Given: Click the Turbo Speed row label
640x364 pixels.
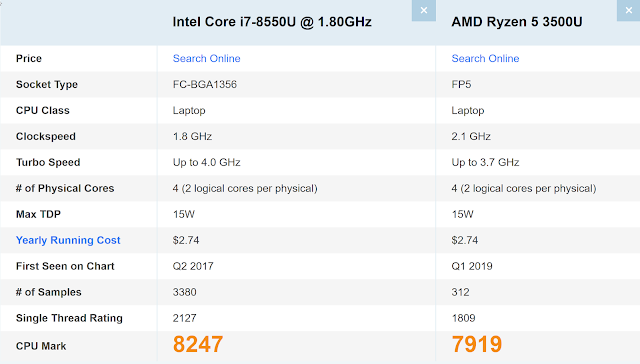Looking at the screenshot, I should [48, 162].
